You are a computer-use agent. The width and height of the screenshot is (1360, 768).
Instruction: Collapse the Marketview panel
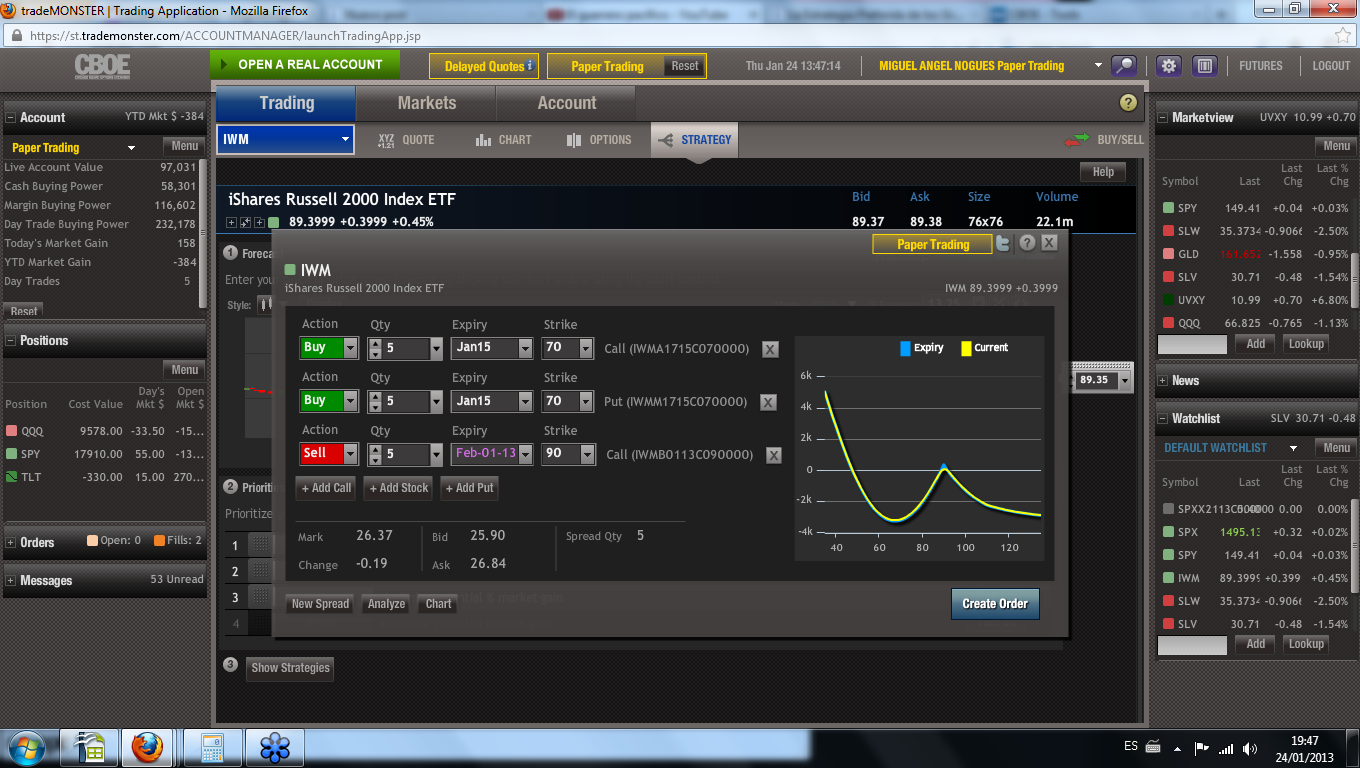pyautogui.click(x=1163, y=118)
